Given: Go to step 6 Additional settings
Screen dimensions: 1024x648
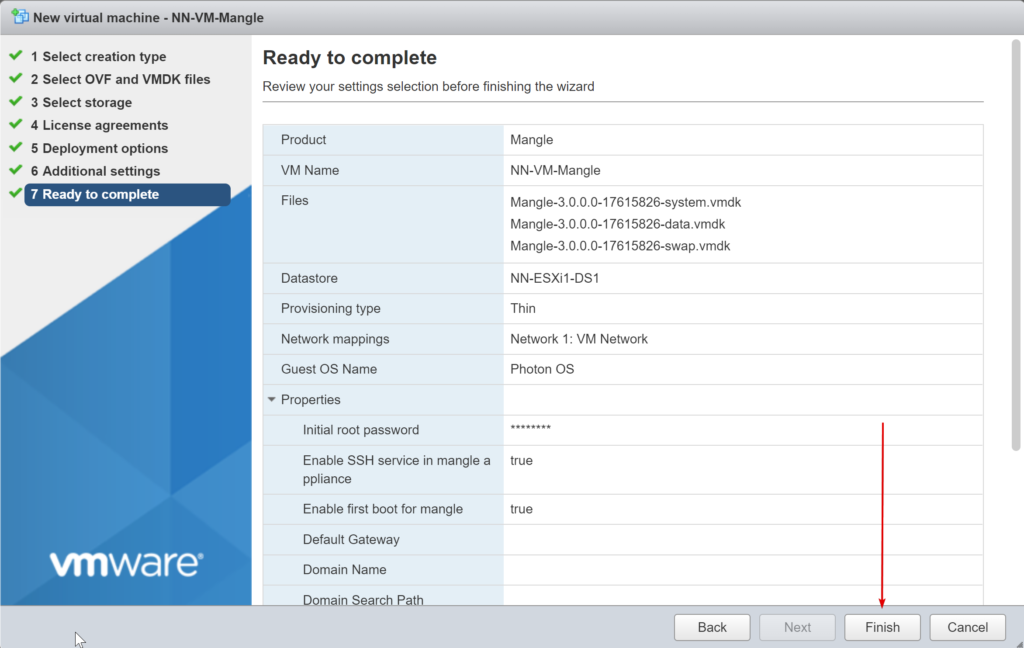Looking at the screenshot, I should pos(95,171).
